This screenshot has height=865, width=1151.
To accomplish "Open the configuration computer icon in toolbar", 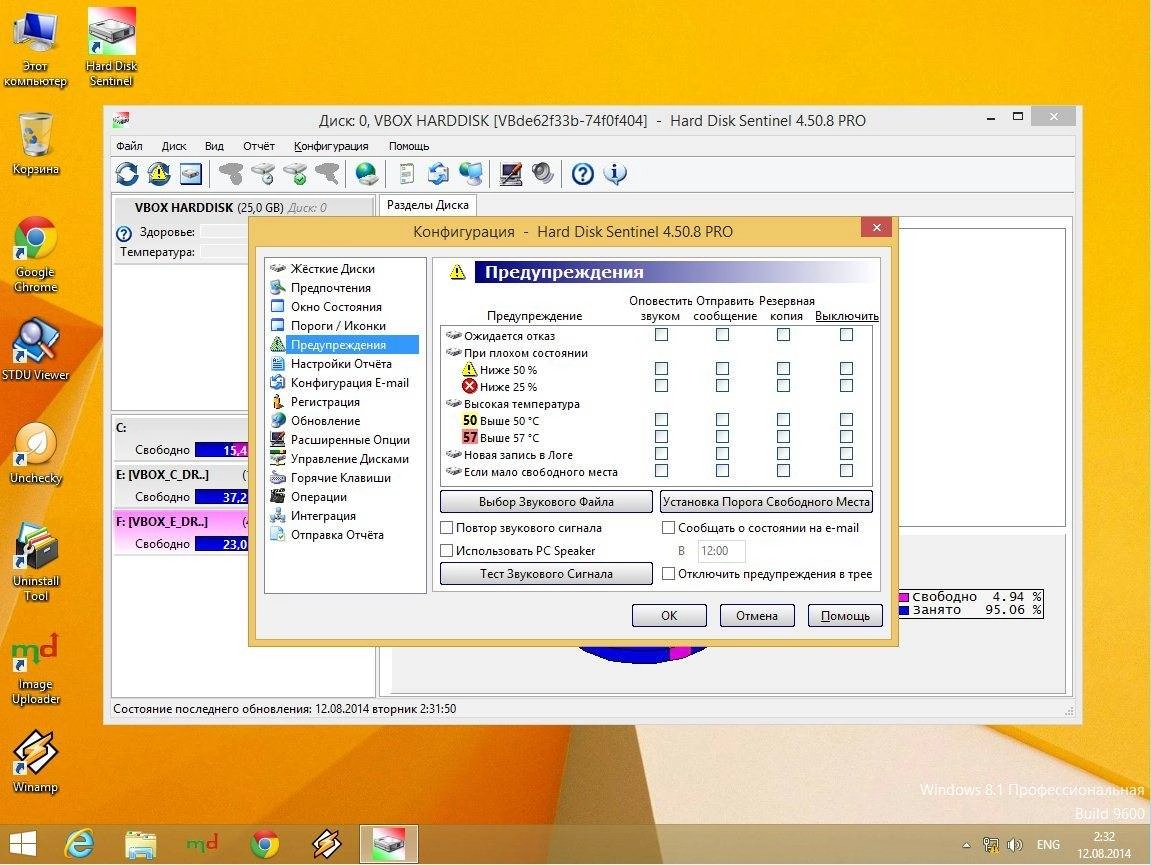I will tap(510, 174).
